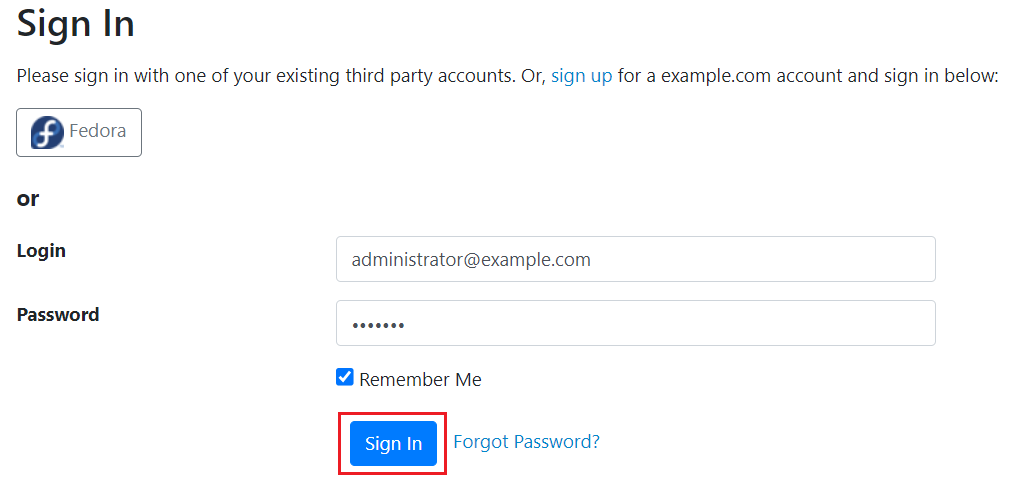Click the Remember Me label text
1014x482 pixels.
420,379
